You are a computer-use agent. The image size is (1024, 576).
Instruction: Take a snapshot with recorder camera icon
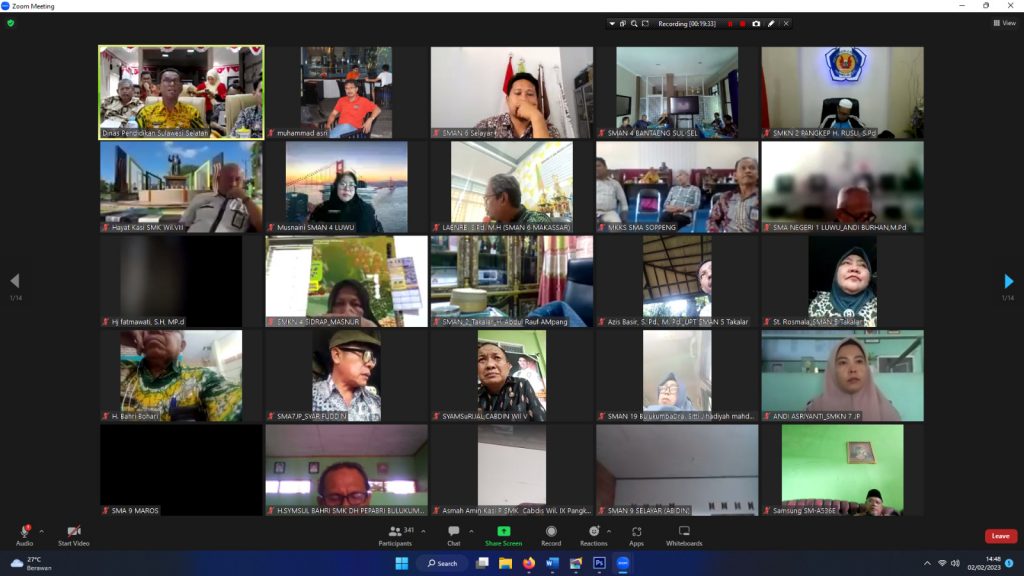tap(756, 23)
